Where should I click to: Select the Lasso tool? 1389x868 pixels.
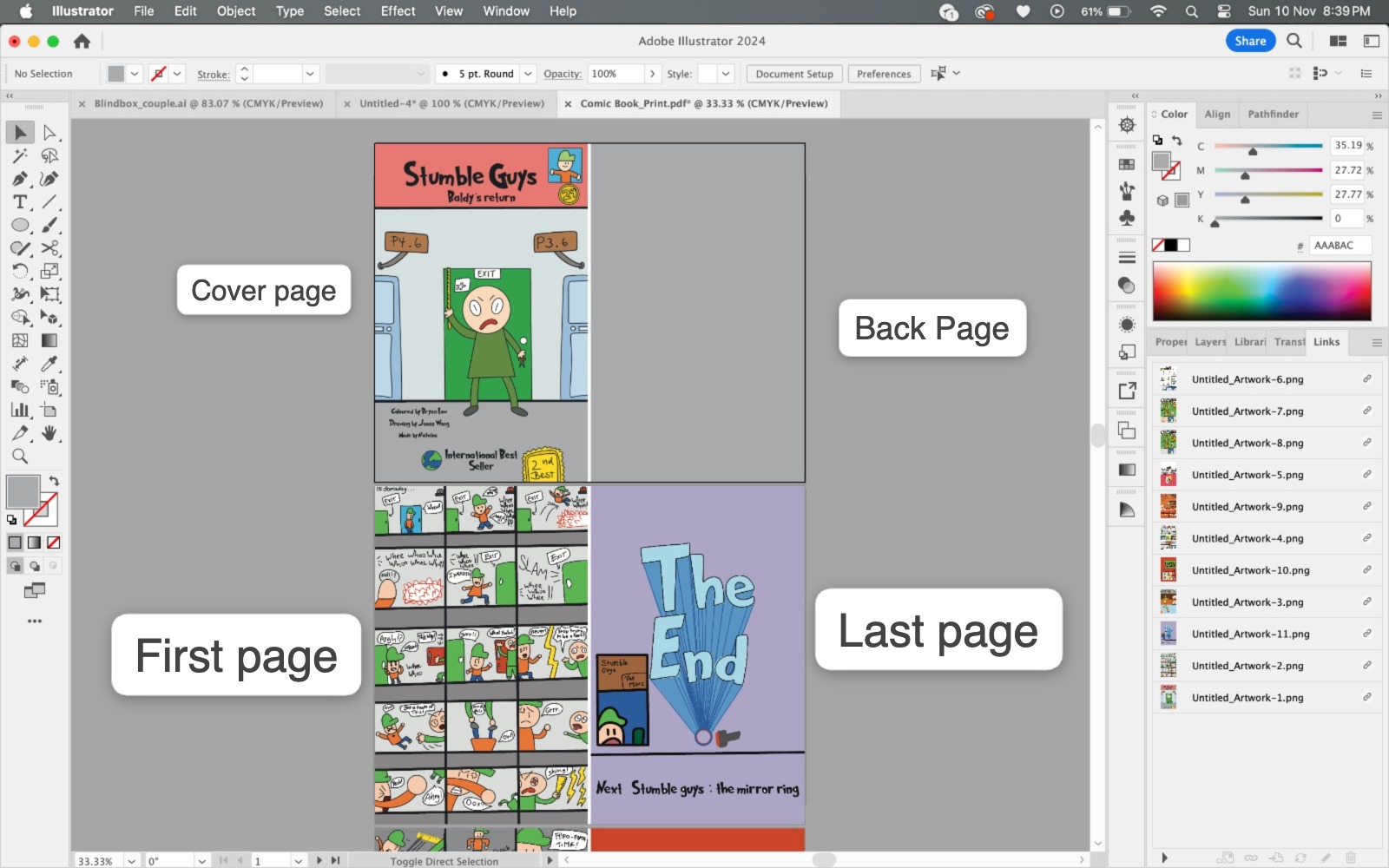coord(49,155)
